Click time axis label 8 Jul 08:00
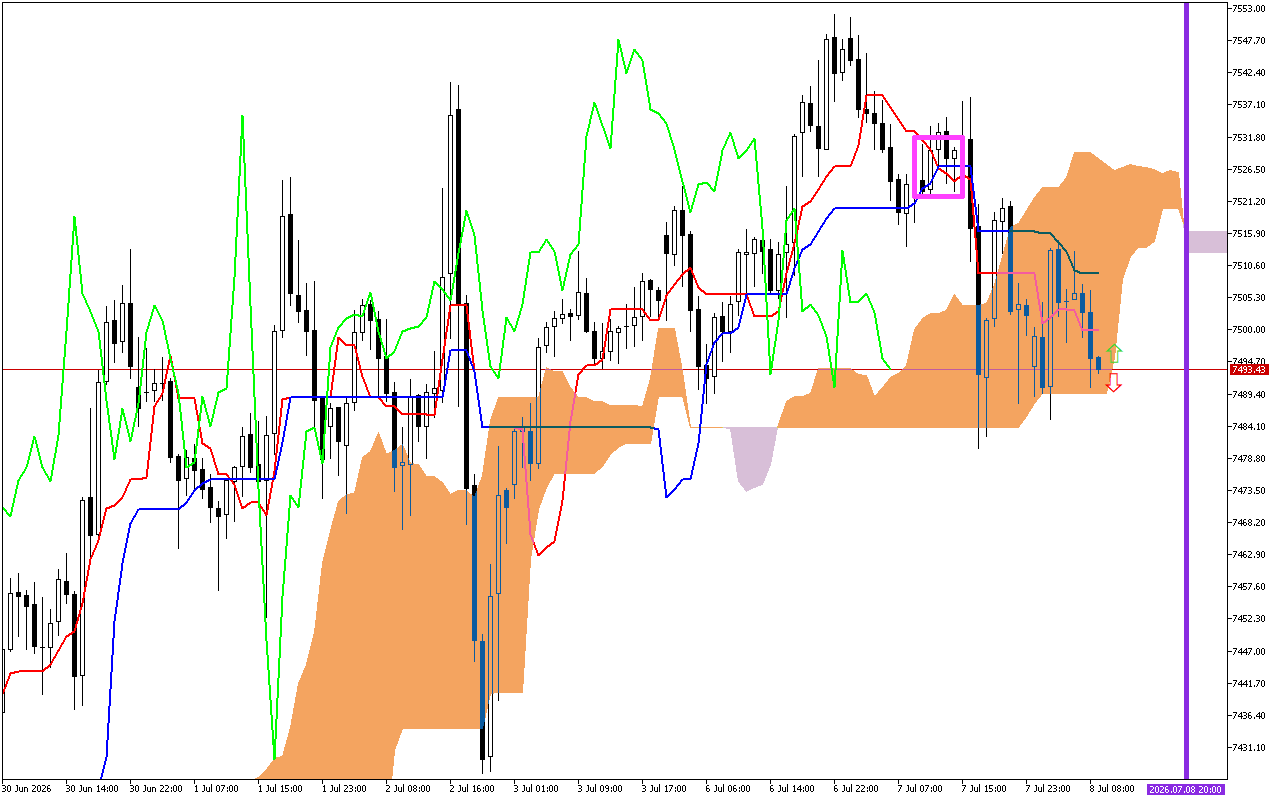The width and height of the screenshot is (1280, 800). 1113,789
